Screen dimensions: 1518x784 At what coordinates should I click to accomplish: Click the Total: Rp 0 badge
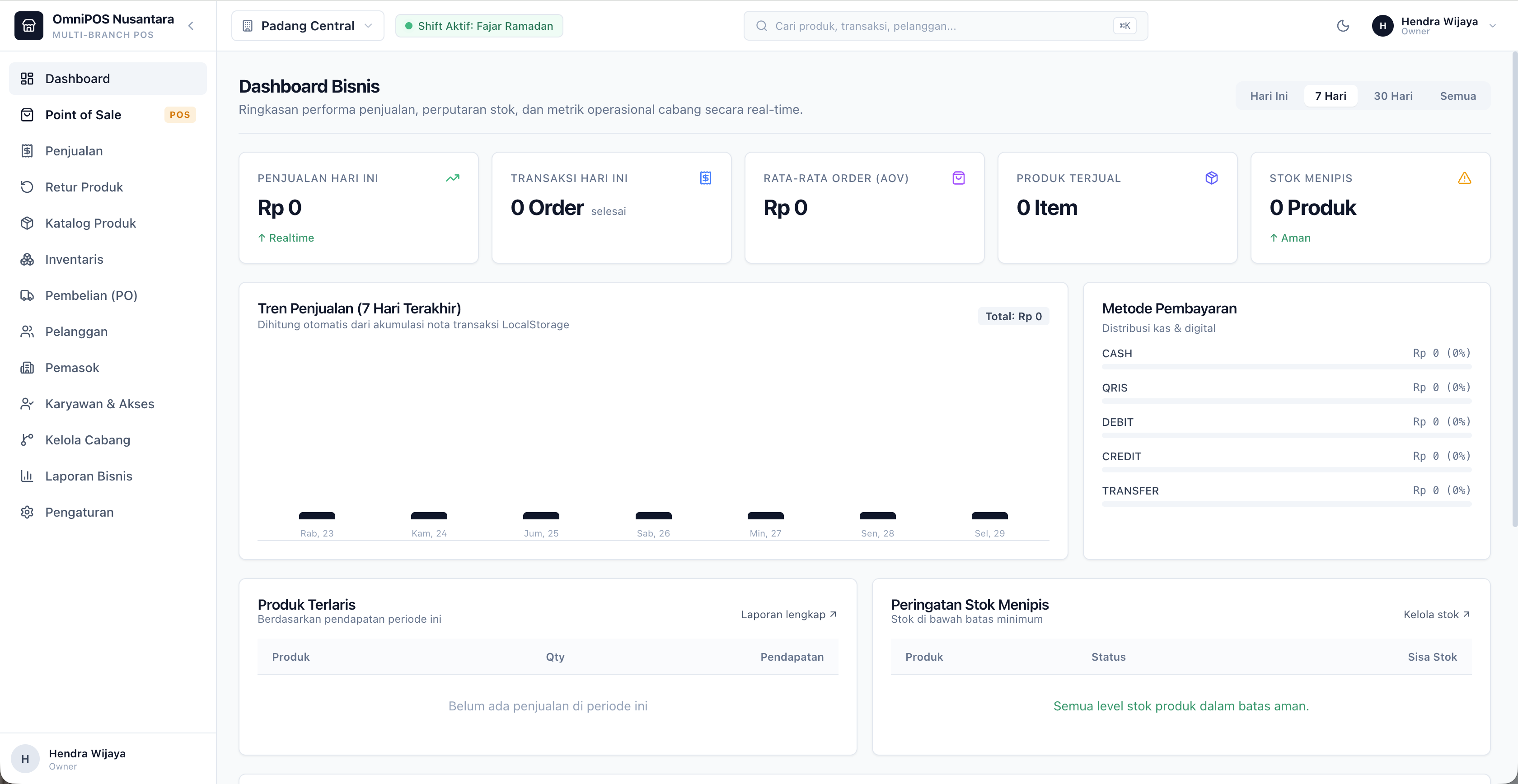(x=1013, y=316)
